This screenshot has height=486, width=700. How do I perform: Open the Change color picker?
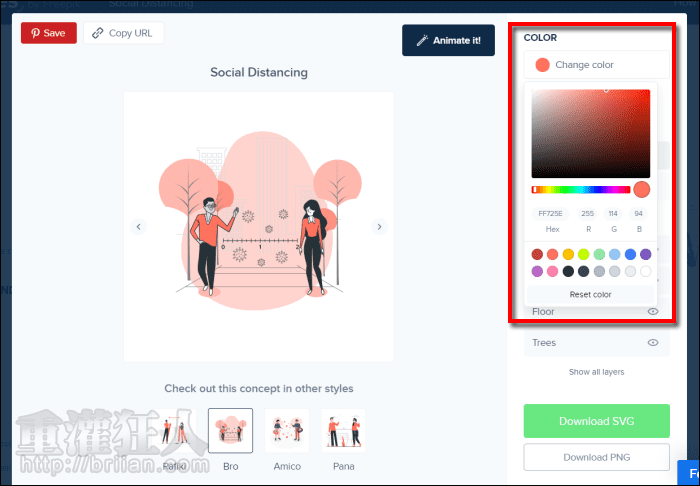[x=596, y=65]
